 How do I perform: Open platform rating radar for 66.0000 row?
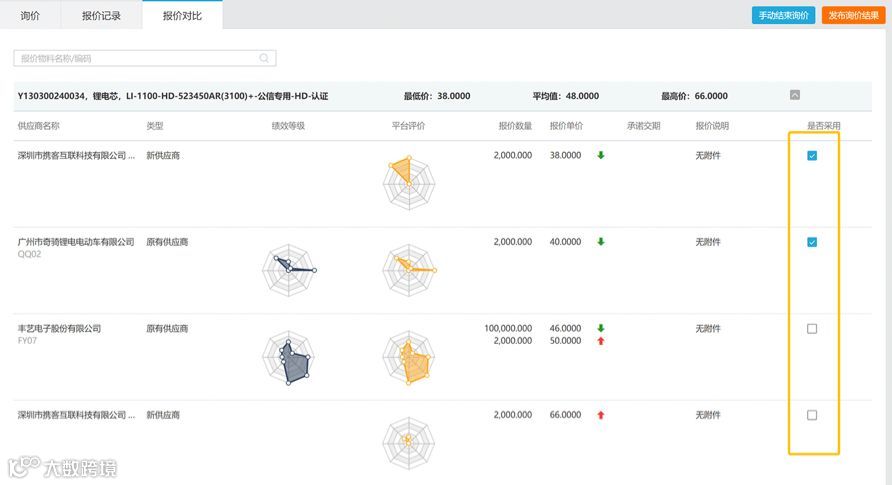[x=409, y=443]
